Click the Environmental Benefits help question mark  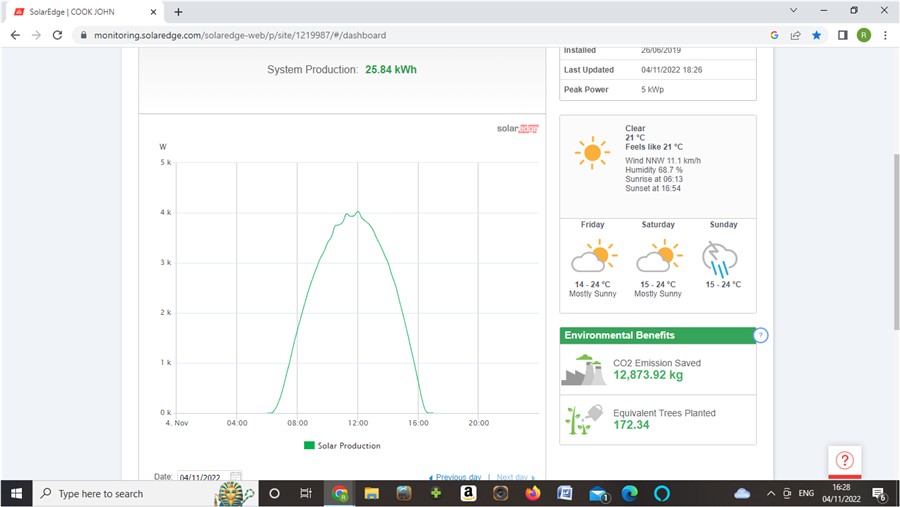[760, 335]
